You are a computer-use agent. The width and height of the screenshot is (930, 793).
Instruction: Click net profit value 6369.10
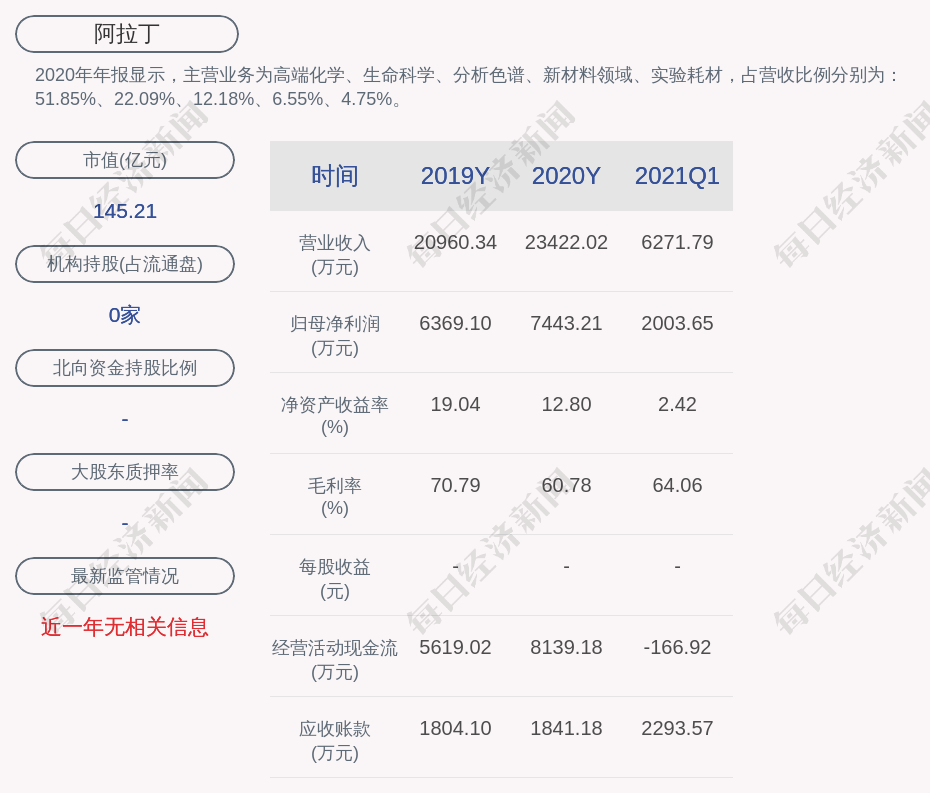click(x=455, y=323)
